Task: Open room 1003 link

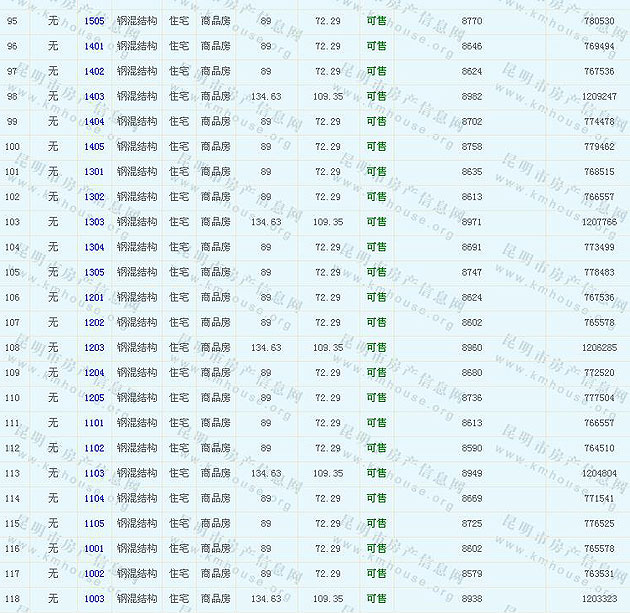Action: 94,599
